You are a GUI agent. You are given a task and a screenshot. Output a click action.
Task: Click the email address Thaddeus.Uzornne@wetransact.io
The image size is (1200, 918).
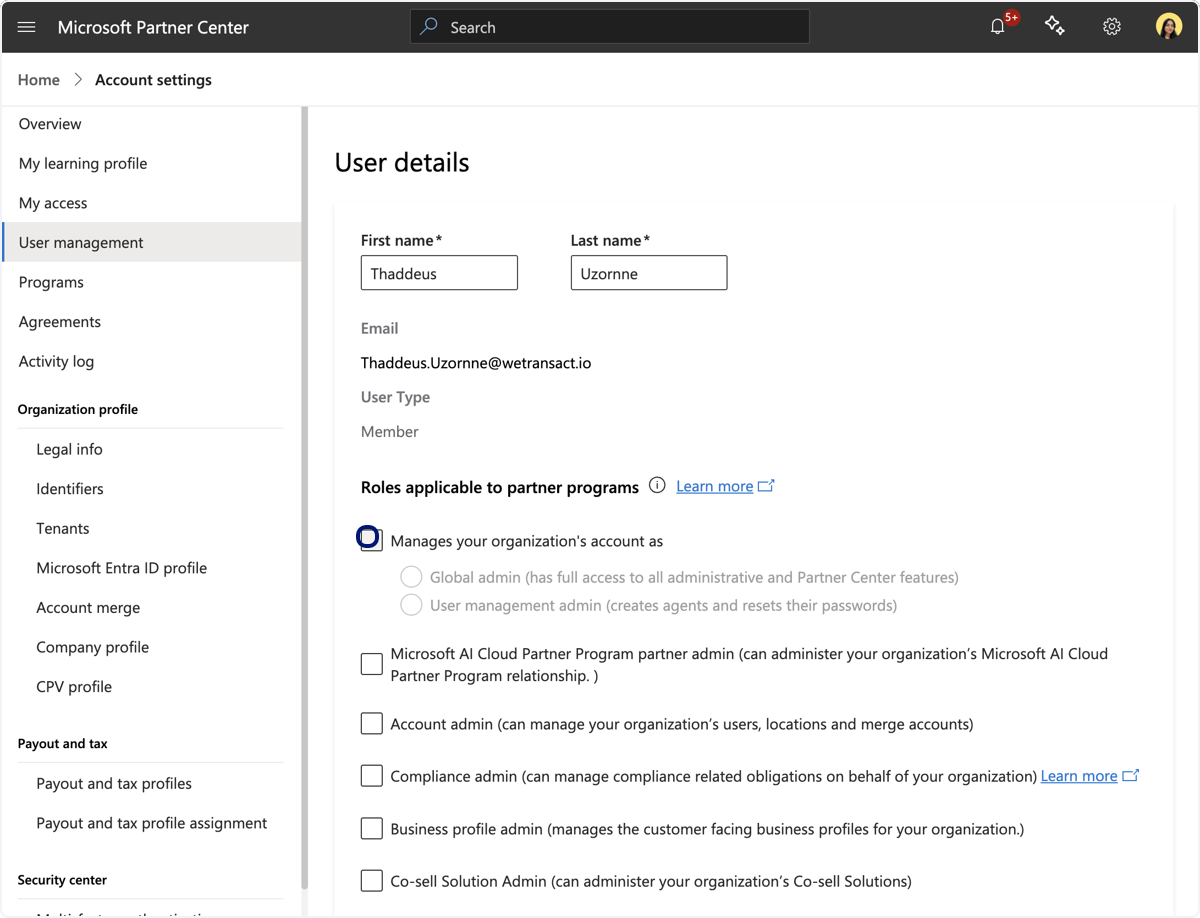click(x=476, y=363)
